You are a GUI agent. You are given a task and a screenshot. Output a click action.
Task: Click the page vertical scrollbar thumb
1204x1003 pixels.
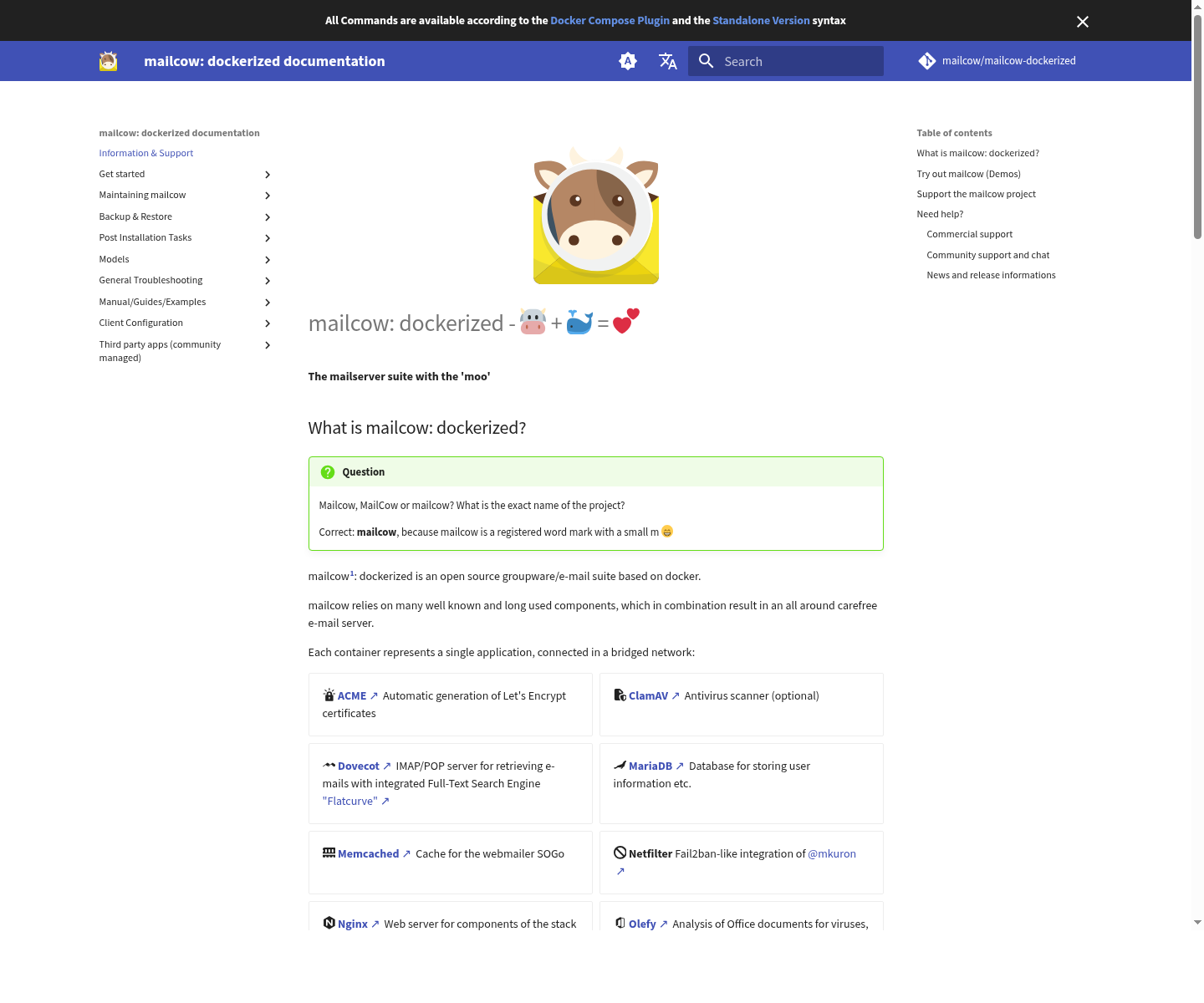1197,125
